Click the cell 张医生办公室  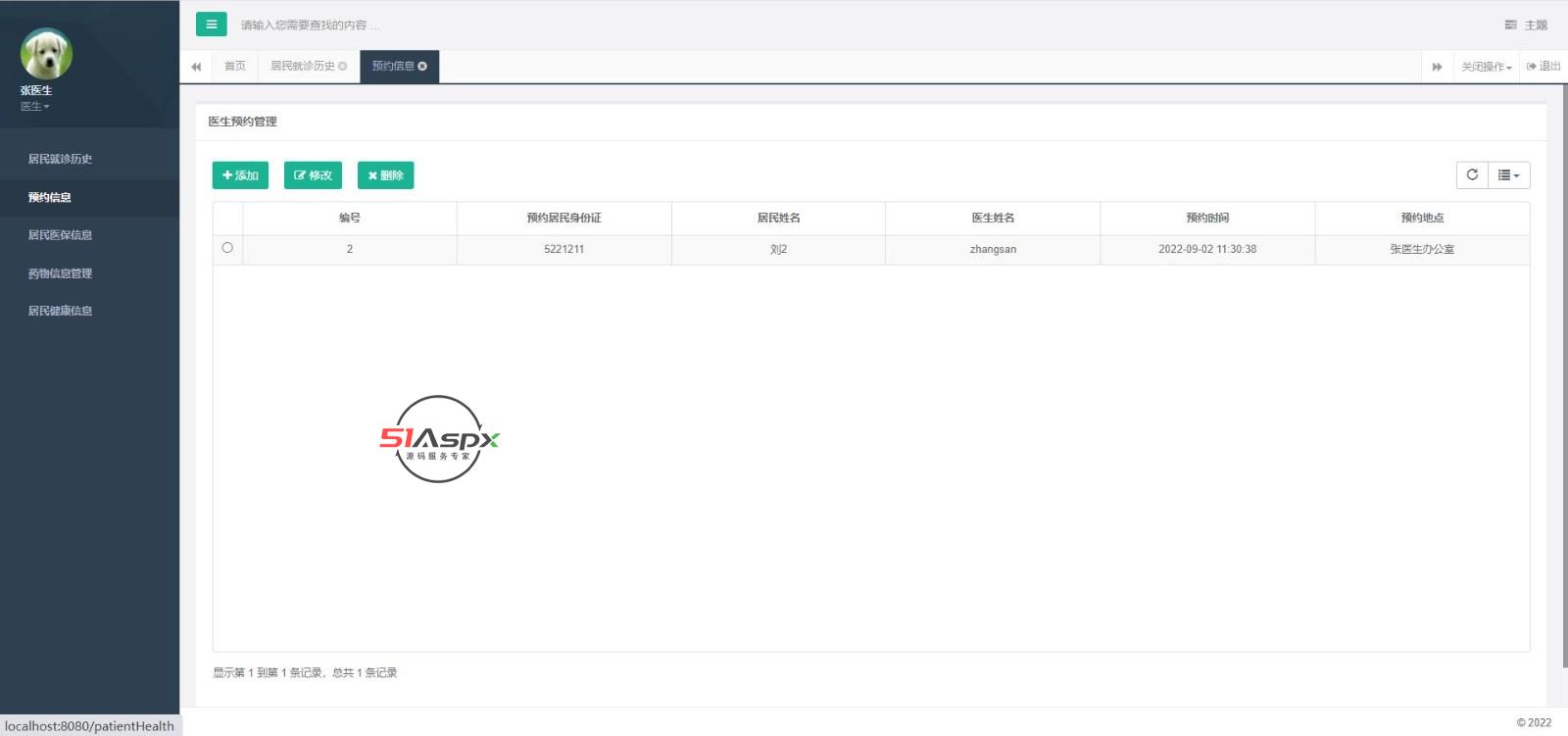[x=1422, y=249]
